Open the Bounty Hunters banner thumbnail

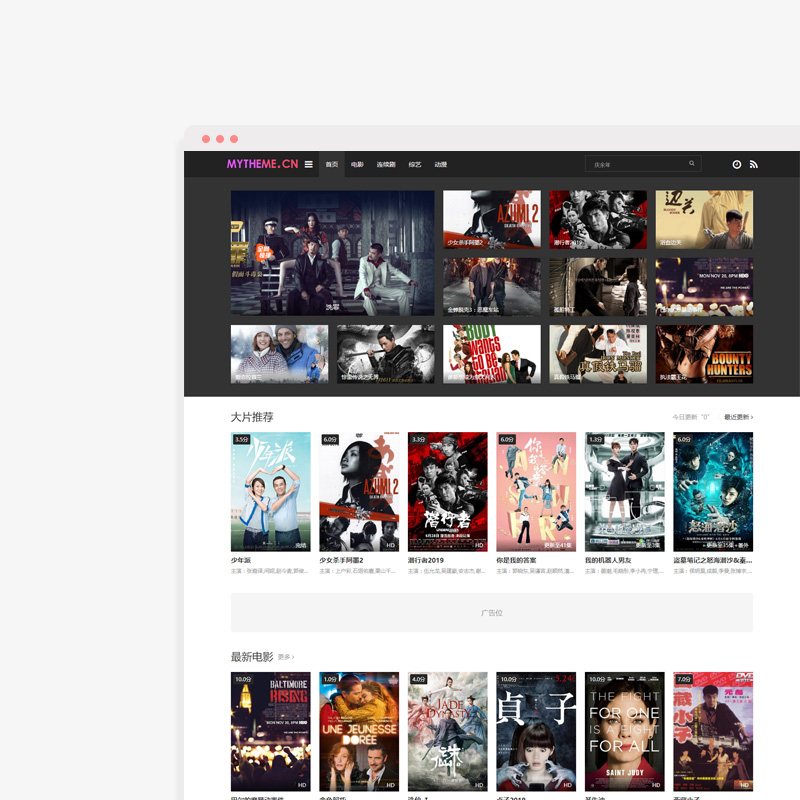click(x=704, y=354)
